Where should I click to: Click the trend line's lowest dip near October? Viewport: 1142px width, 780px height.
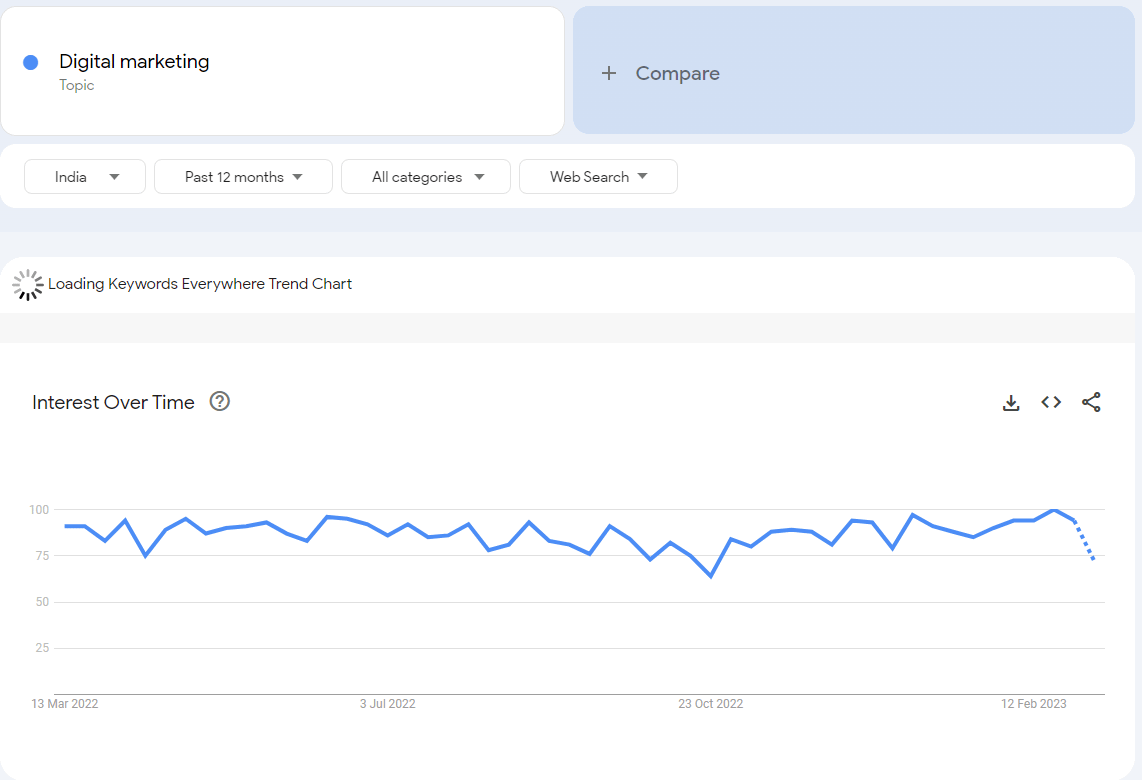click(x=711, y=576)
